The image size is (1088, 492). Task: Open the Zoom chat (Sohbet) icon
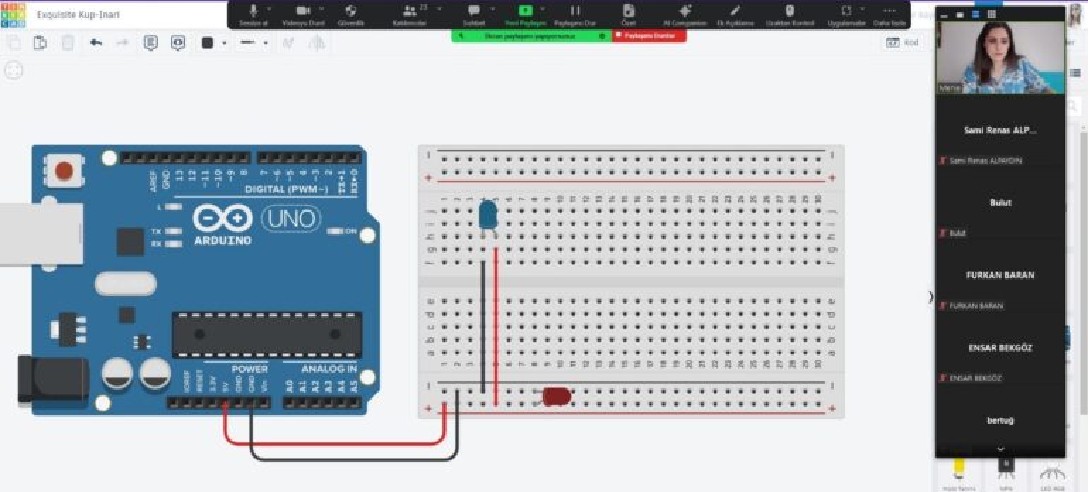coord(474,14)
